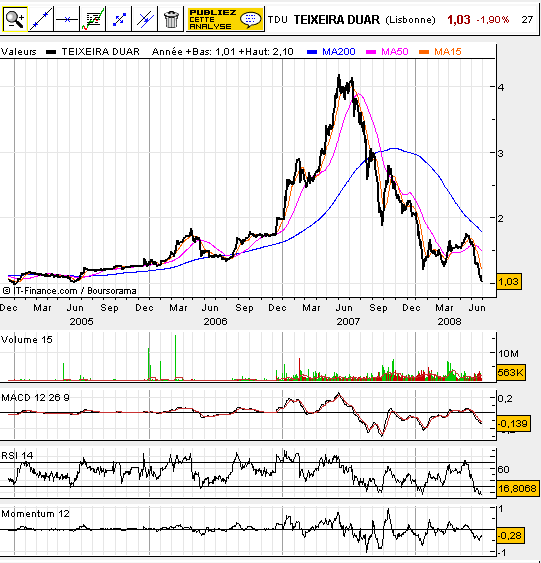Click the (Lisbonne) exchange label
The image size is (541, 563).
click(410, 20)
